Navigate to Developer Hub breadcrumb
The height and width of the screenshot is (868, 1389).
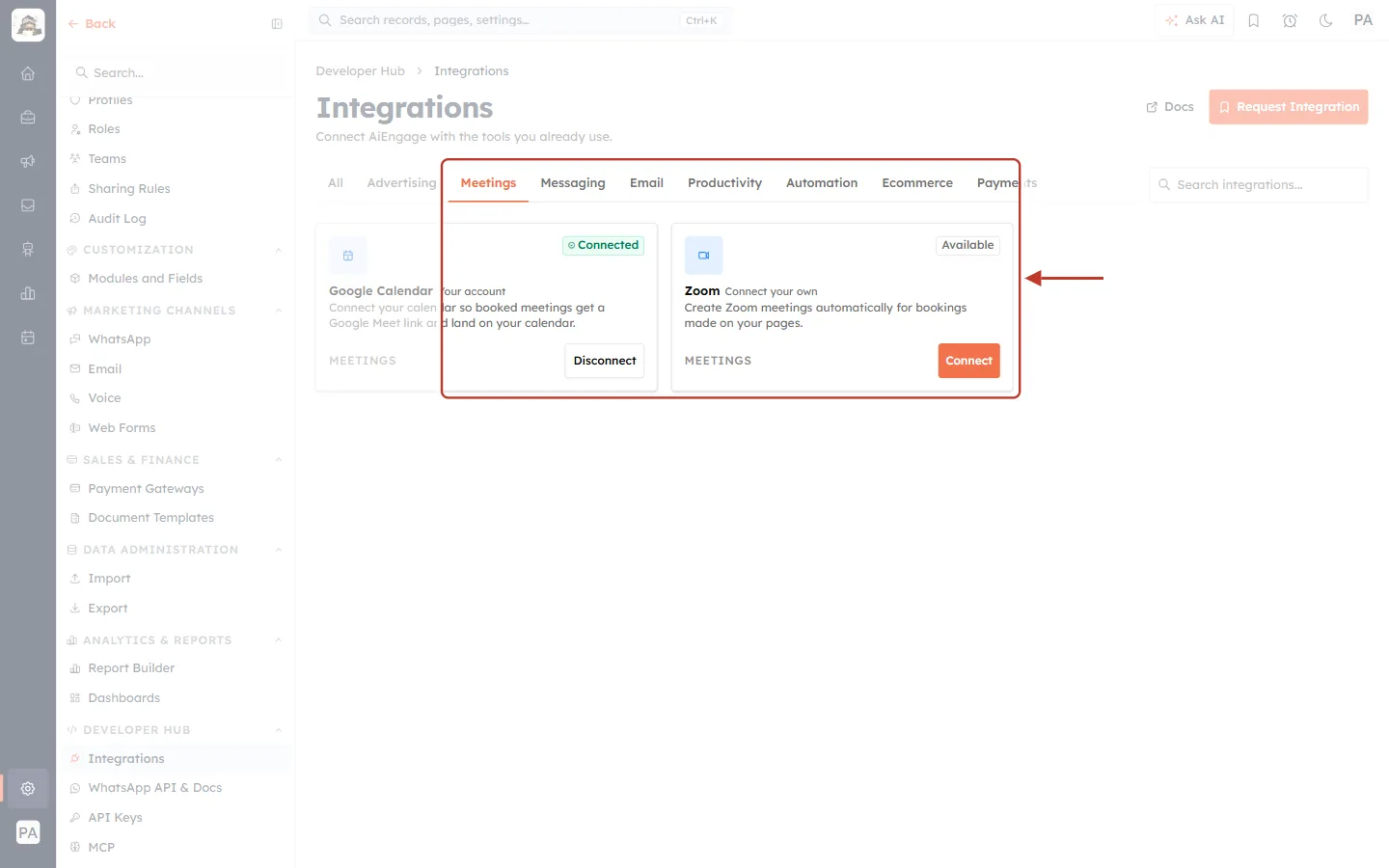point(361,71)
